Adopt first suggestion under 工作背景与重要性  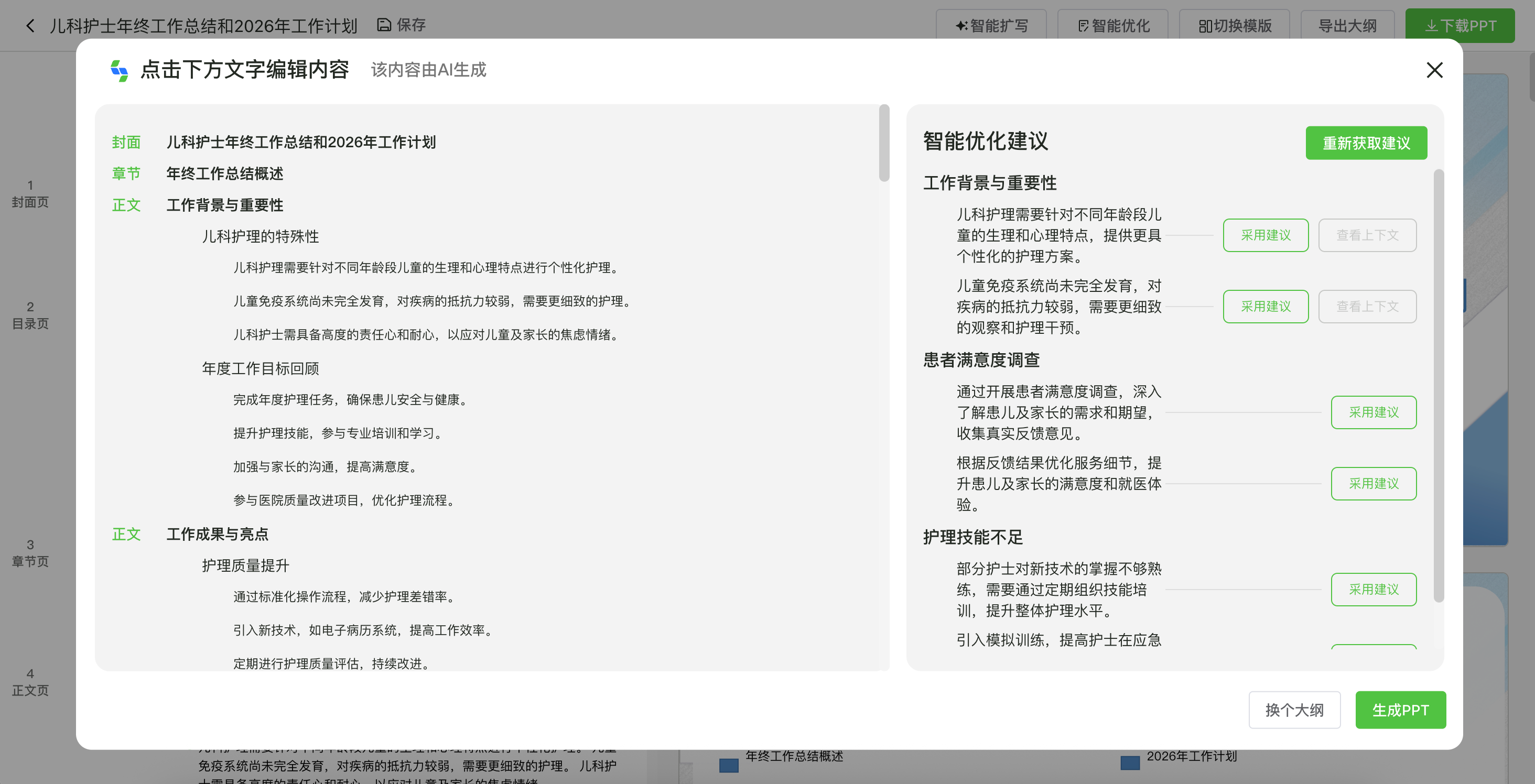(x=1266, y=235)
